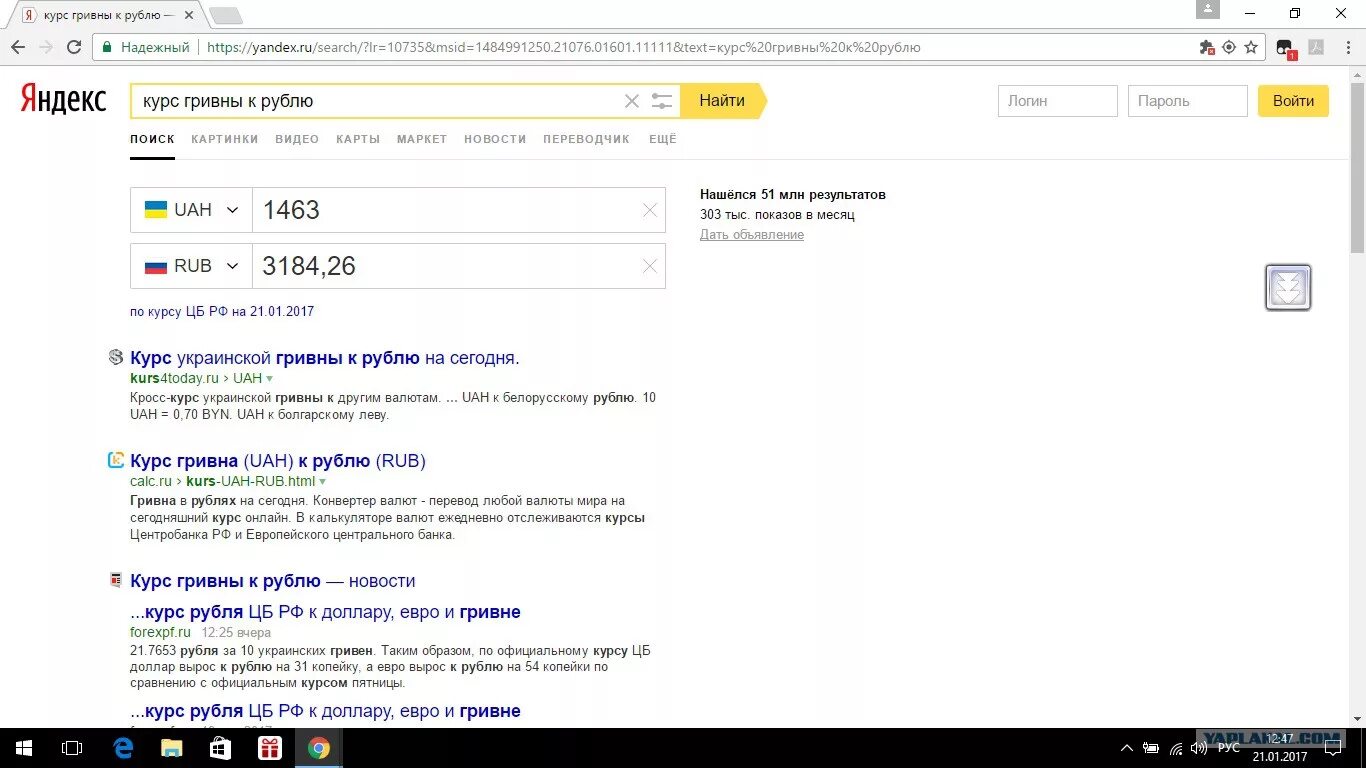Focus the Пароль input field
The image size is (1366, 768).
[1188, 101]
